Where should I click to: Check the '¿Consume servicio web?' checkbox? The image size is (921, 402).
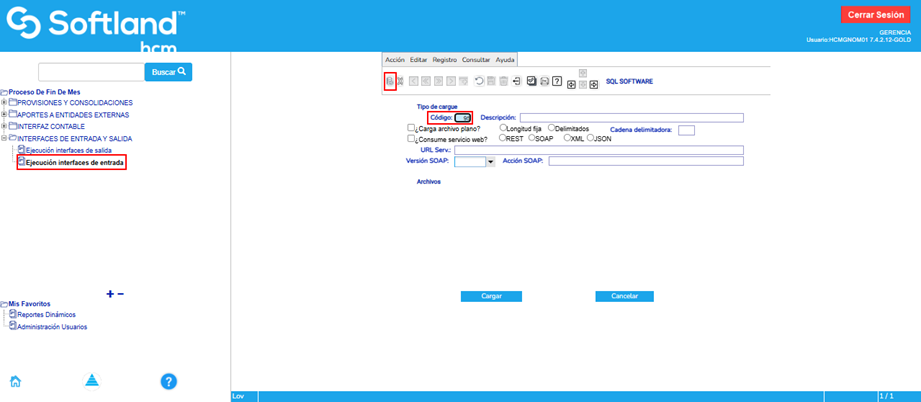[x=412, y=140]
